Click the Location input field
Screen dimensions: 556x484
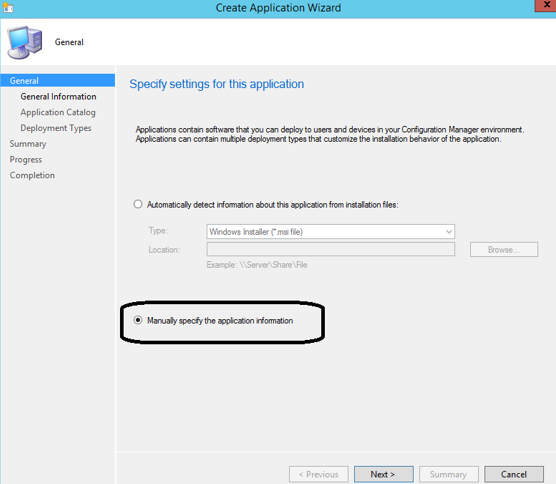[x=330, y=249]
